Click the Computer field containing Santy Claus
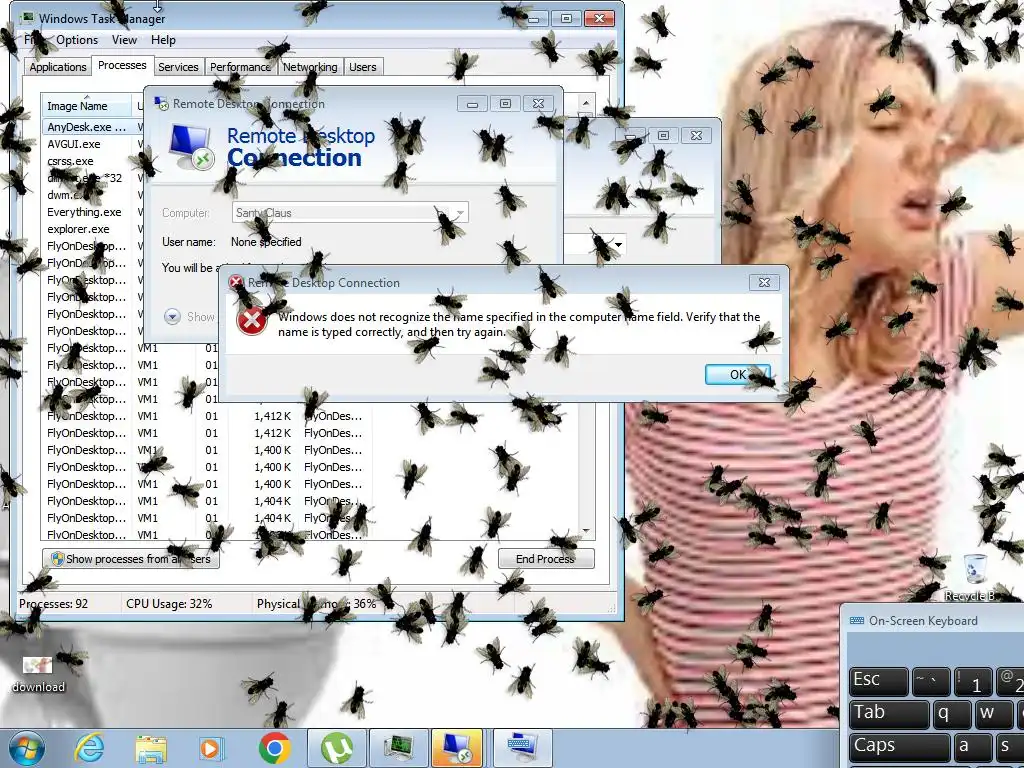The image size is (1024, 768). point(350,213)
